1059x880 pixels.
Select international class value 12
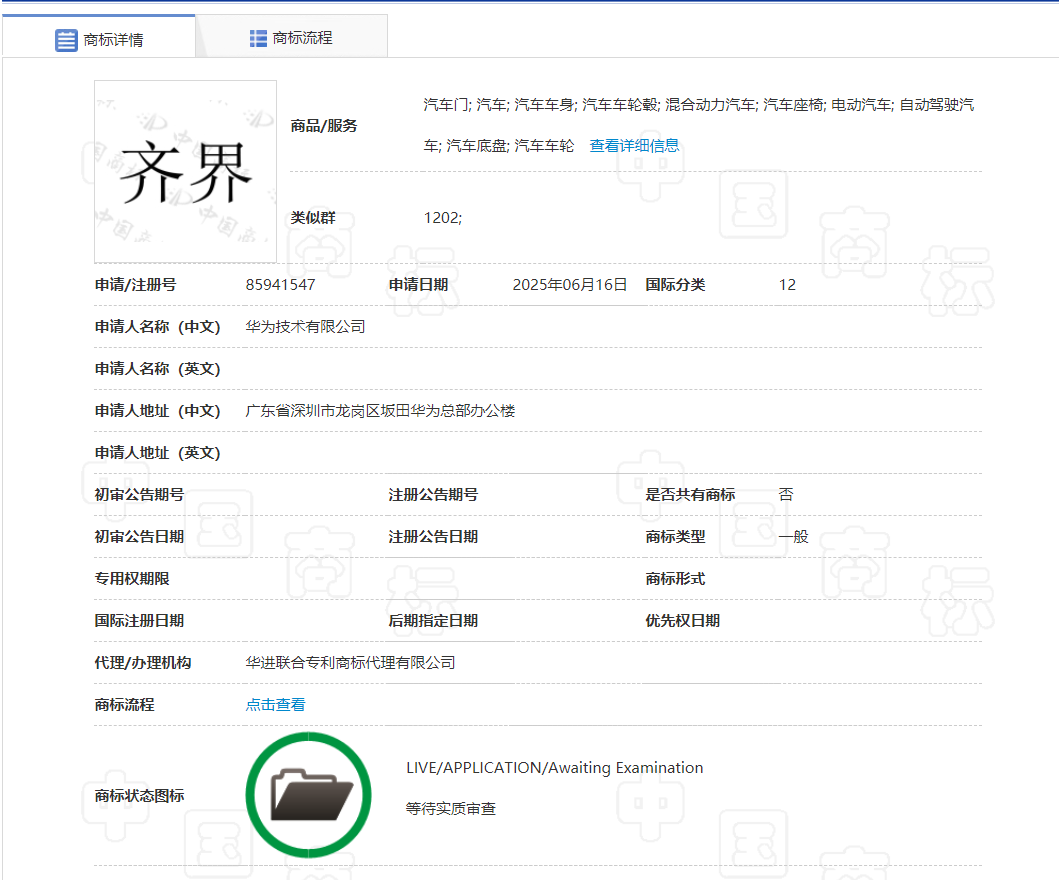(787, 285)
